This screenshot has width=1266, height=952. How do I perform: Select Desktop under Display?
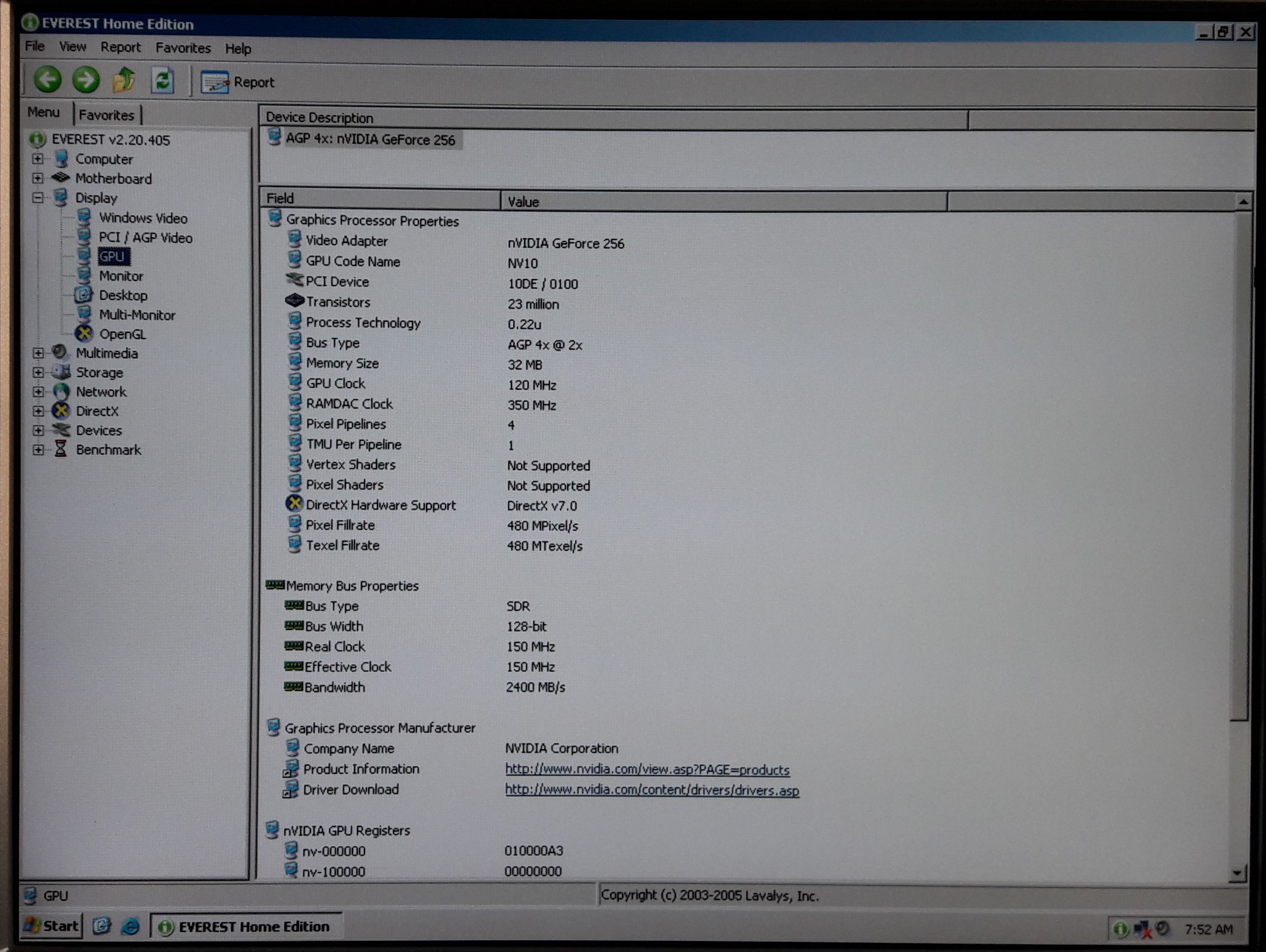click(x=123, y=296)
